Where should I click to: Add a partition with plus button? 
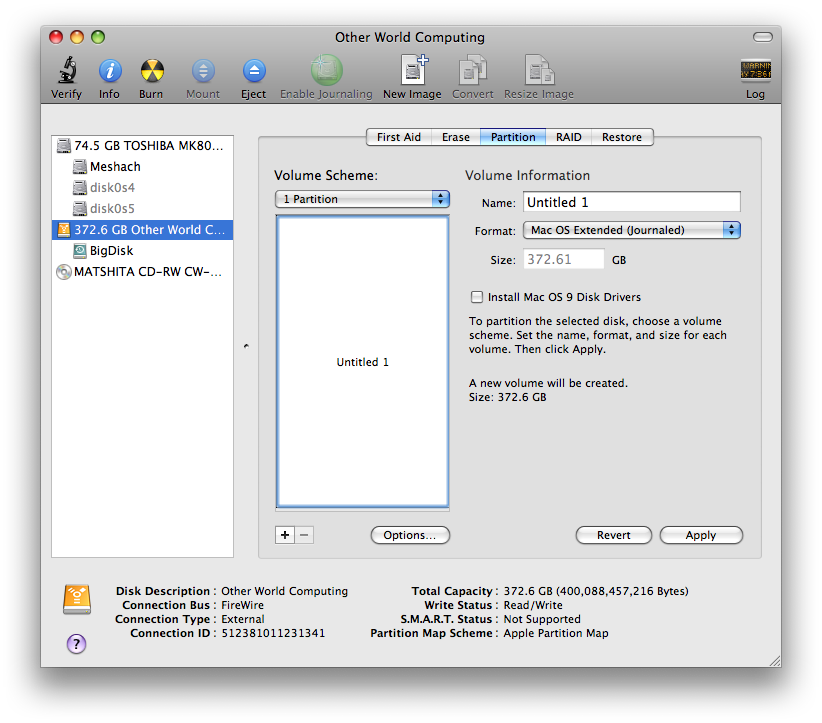(285, 535)
